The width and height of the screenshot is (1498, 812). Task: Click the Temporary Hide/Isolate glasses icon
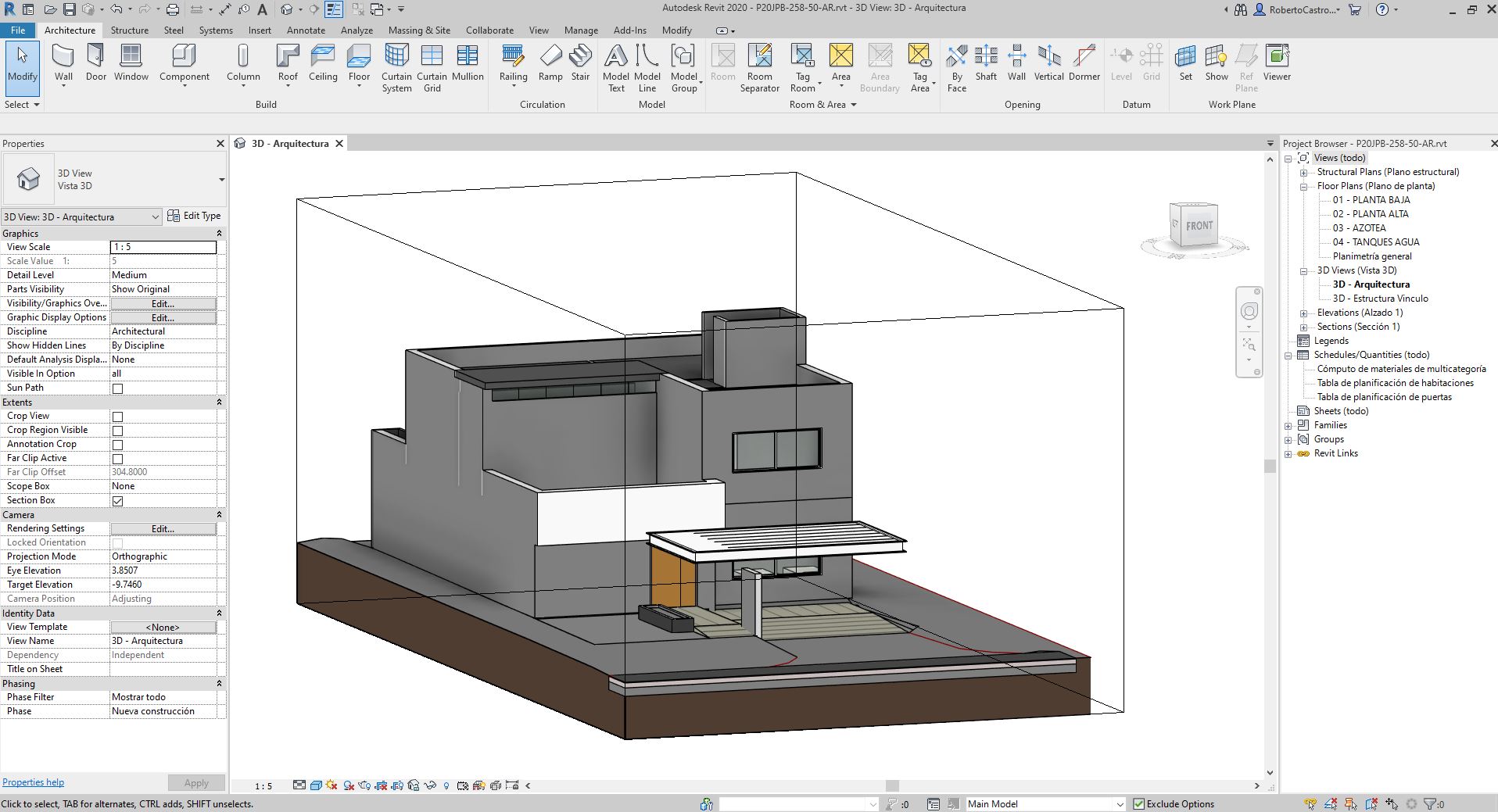click(x=429, y=785)
